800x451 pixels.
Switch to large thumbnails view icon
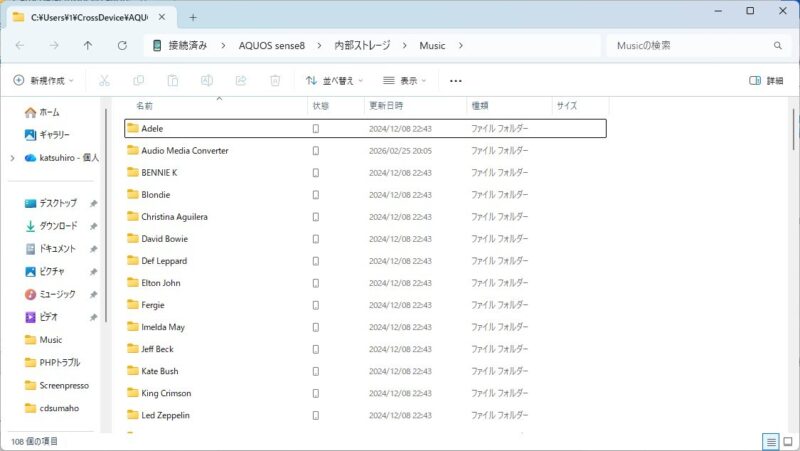pyautogui.click(x=788, y=441)
